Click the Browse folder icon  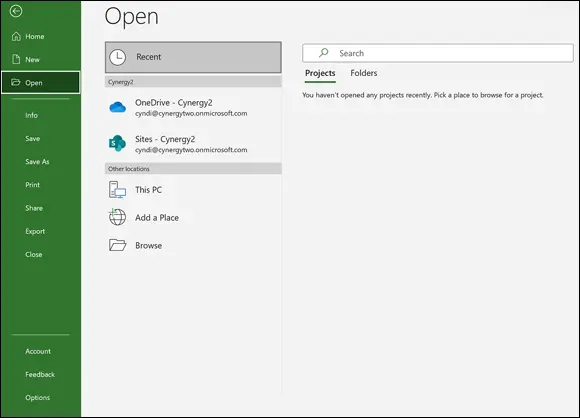pyautogui.click(x=118, y=245)
